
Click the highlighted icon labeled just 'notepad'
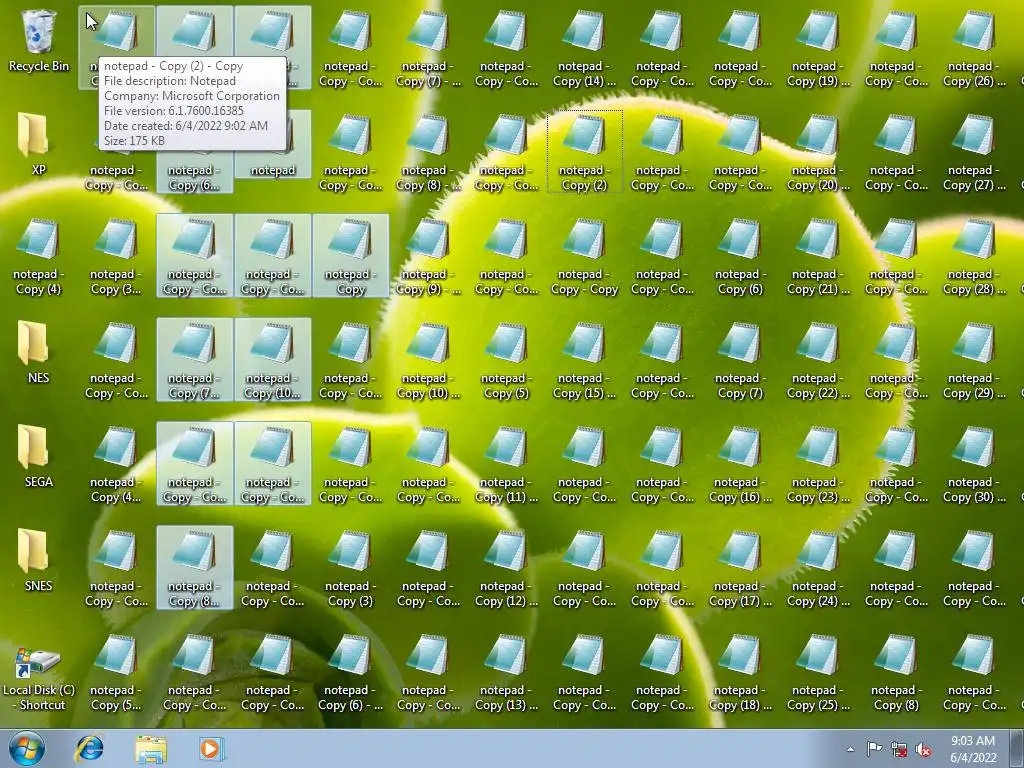(x=273, y=144)
